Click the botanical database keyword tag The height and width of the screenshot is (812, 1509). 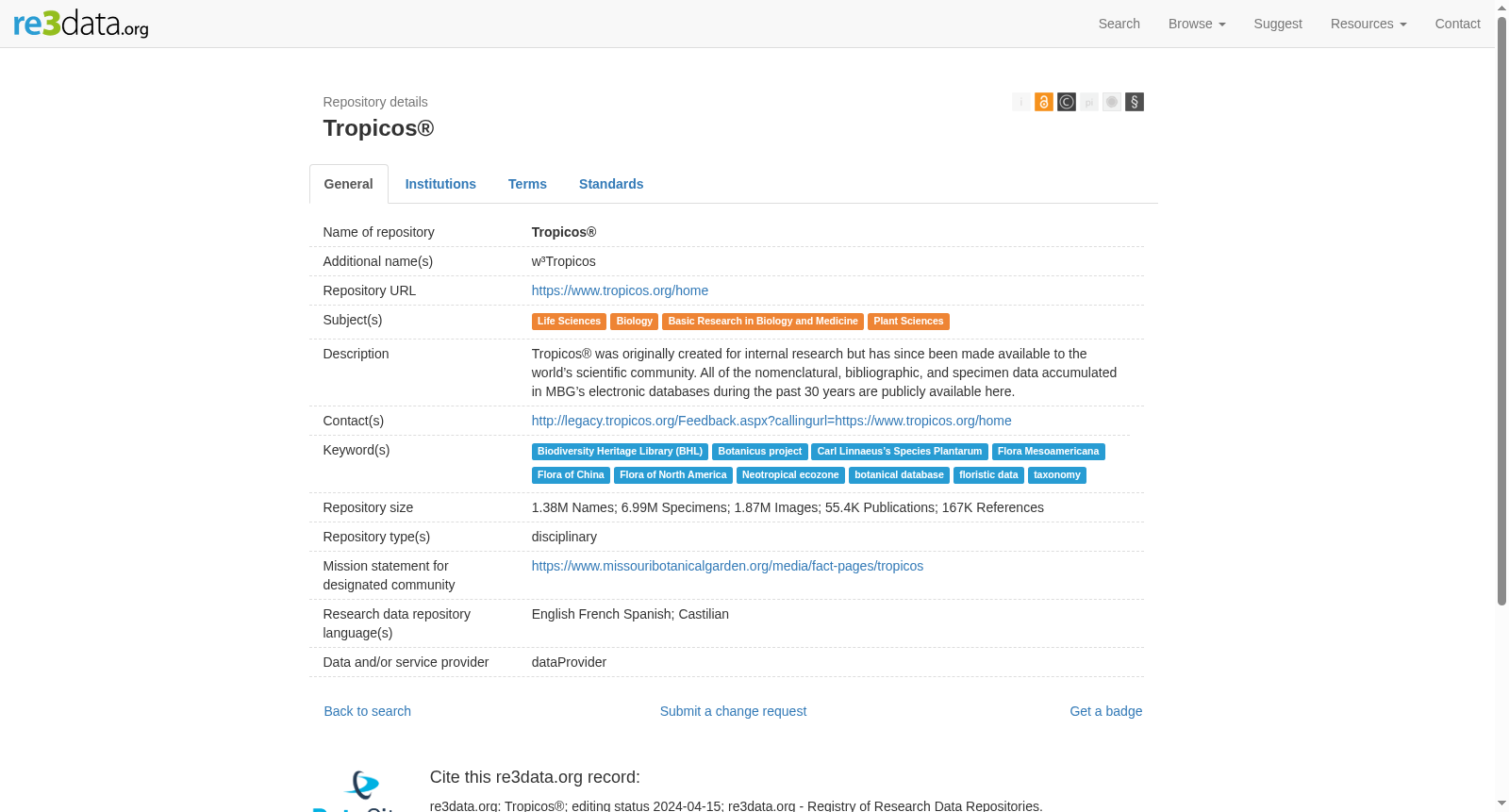pyautogui.click(x=899, y=475)
